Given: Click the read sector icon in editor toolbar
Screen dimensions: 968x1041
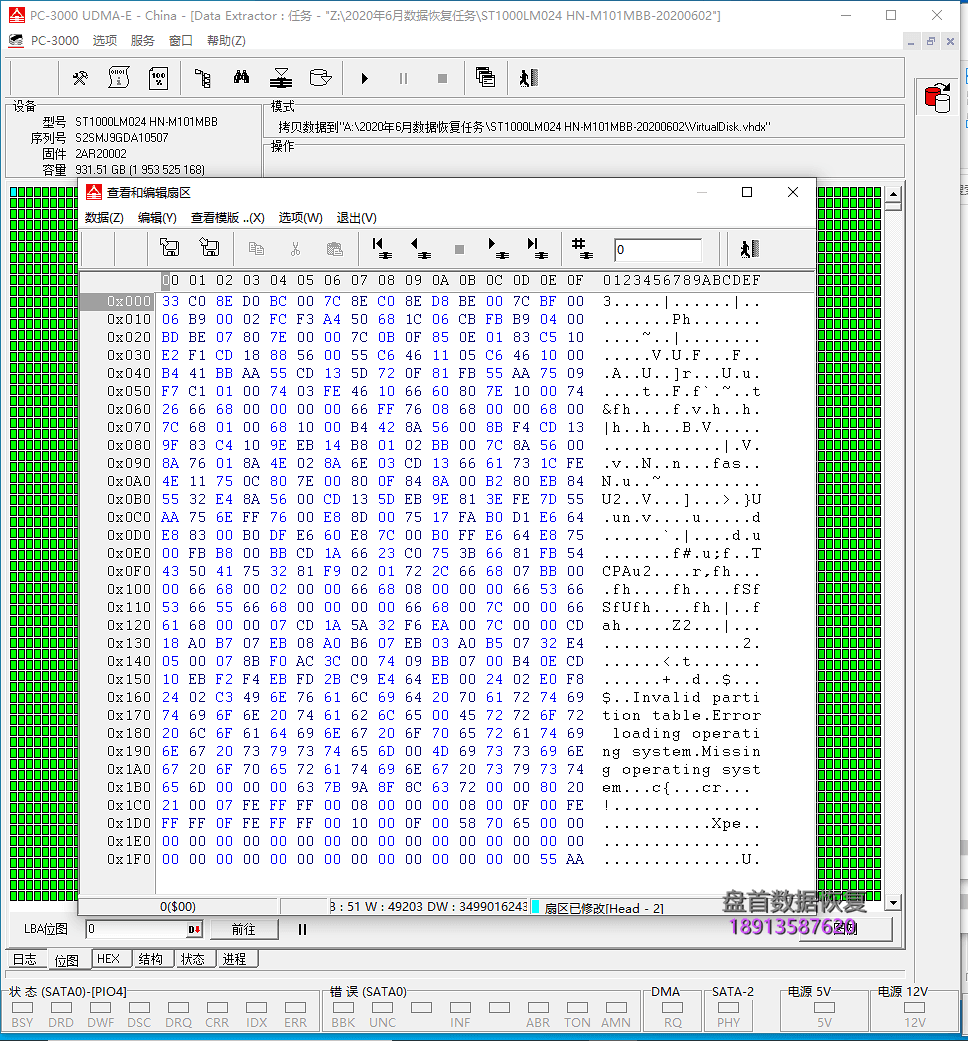Looking at the screenshot, I should point(170,248).
